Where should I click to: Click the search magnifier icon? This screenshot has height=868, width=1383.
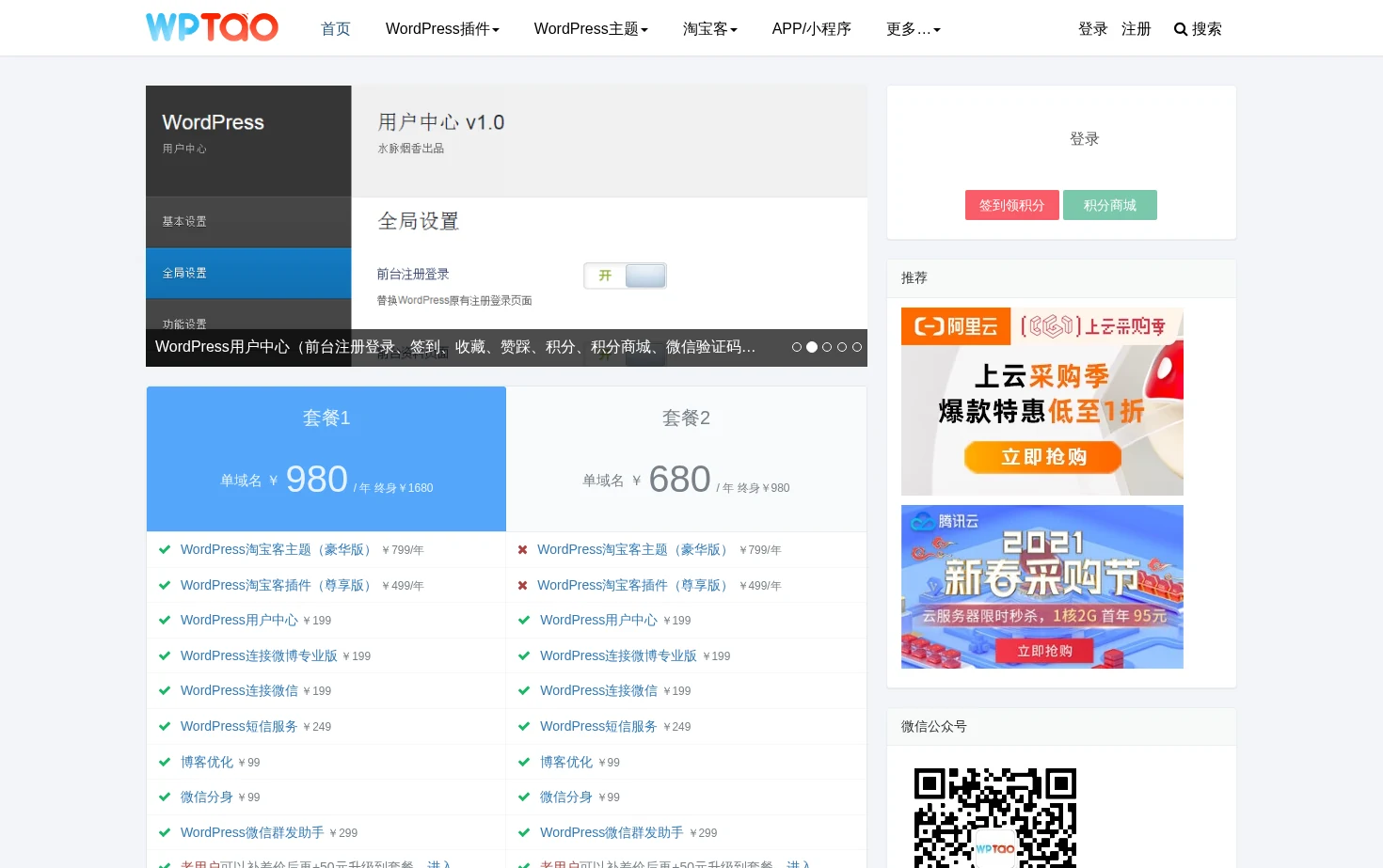click(x=1180, y=29)
